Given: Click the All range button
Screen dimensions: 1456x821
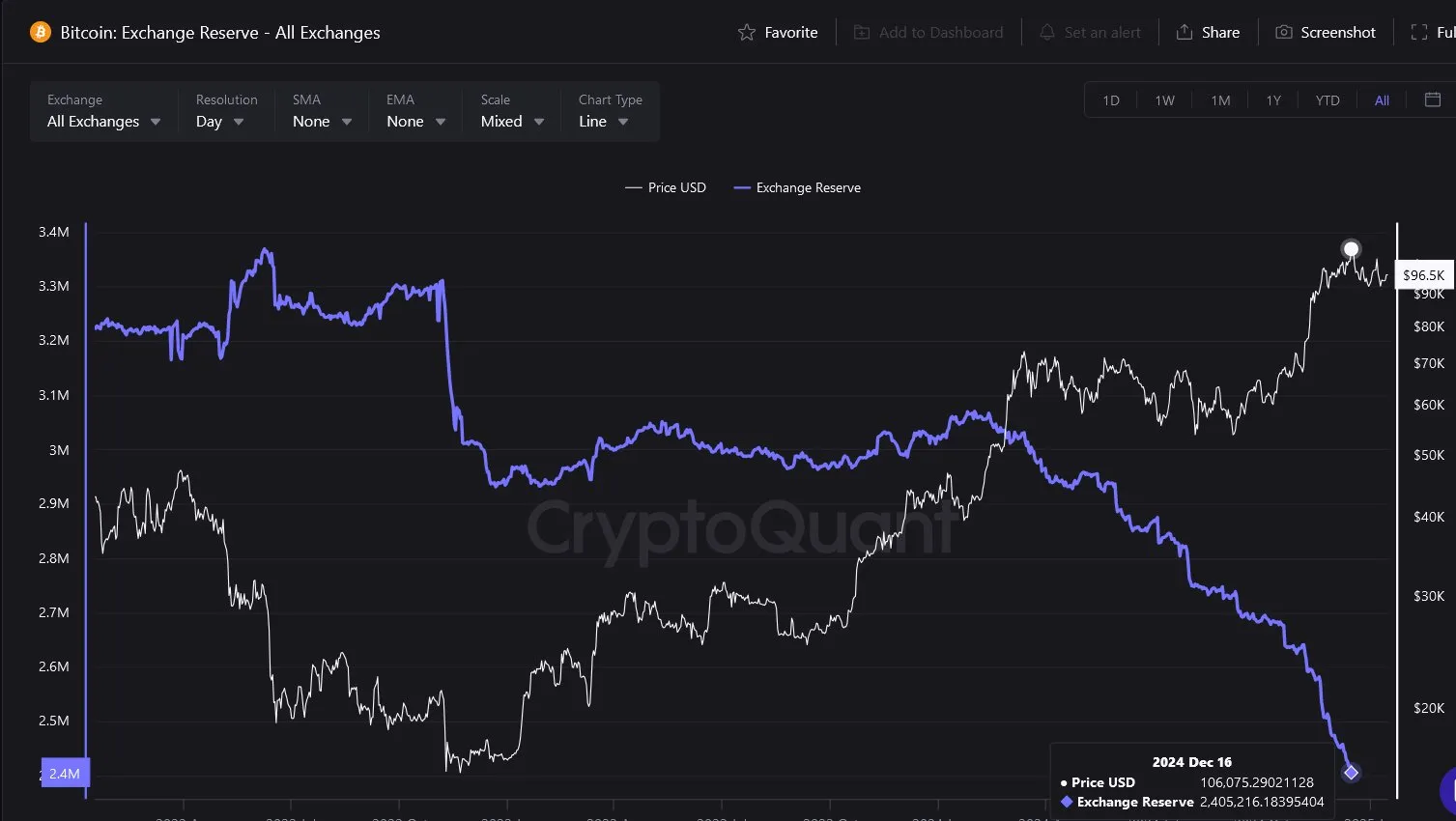Looking at the screenshot, I should click(x=1381, y=99).
